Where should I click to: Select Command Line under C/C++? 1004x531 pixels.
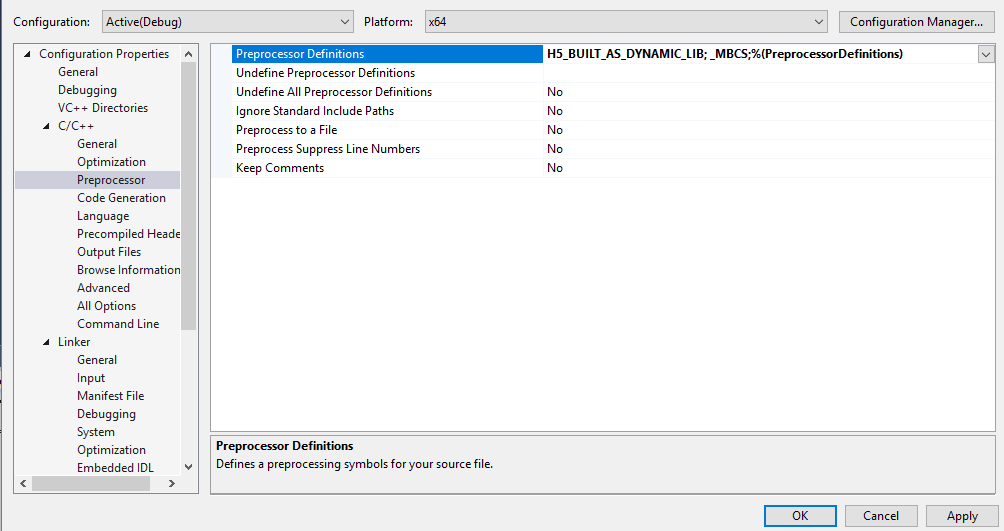pyautogui.click(x=118, y=323)
